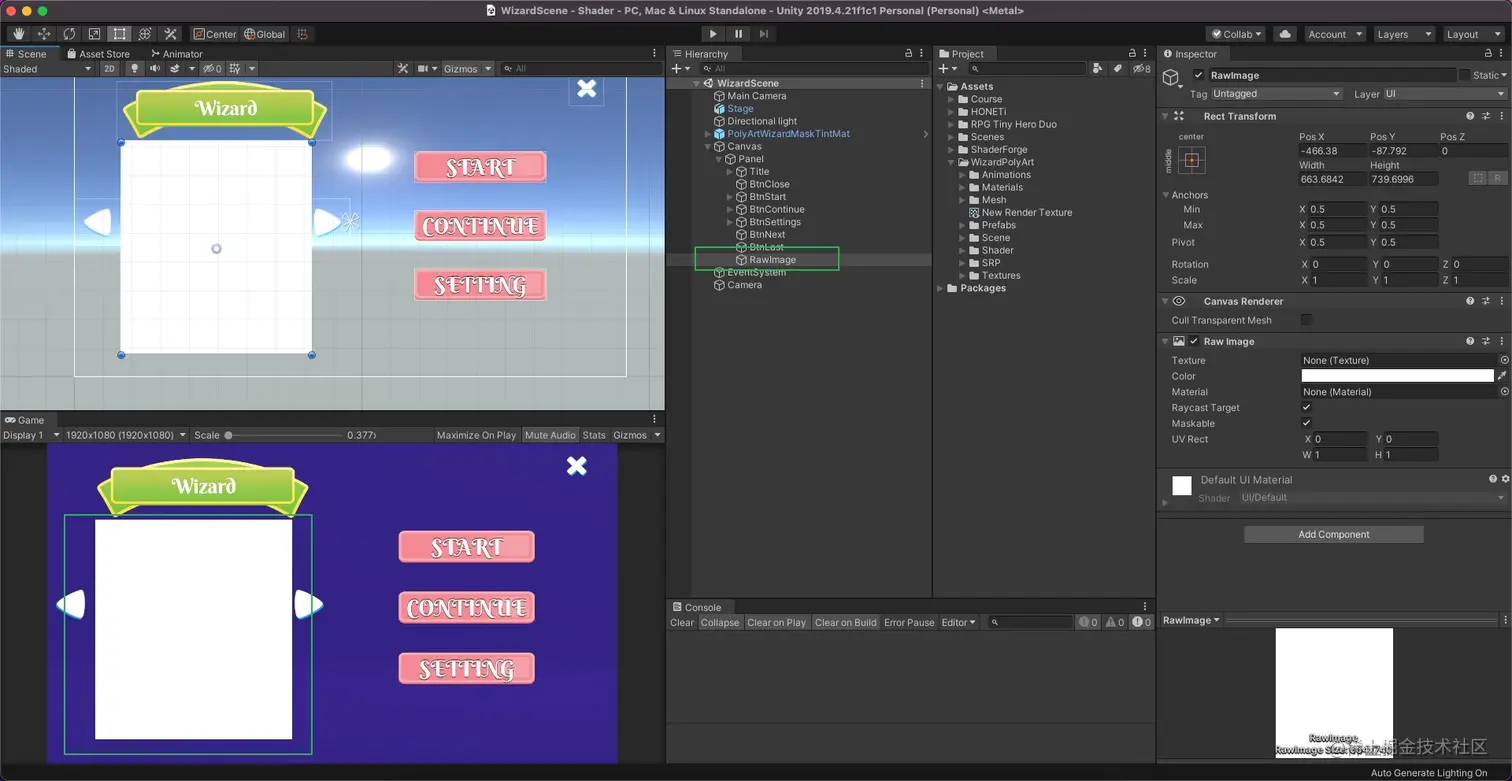This screenshot has height=781, width=1512.
Task: Switch to the Asset Store tab
Action: (98, 54)
